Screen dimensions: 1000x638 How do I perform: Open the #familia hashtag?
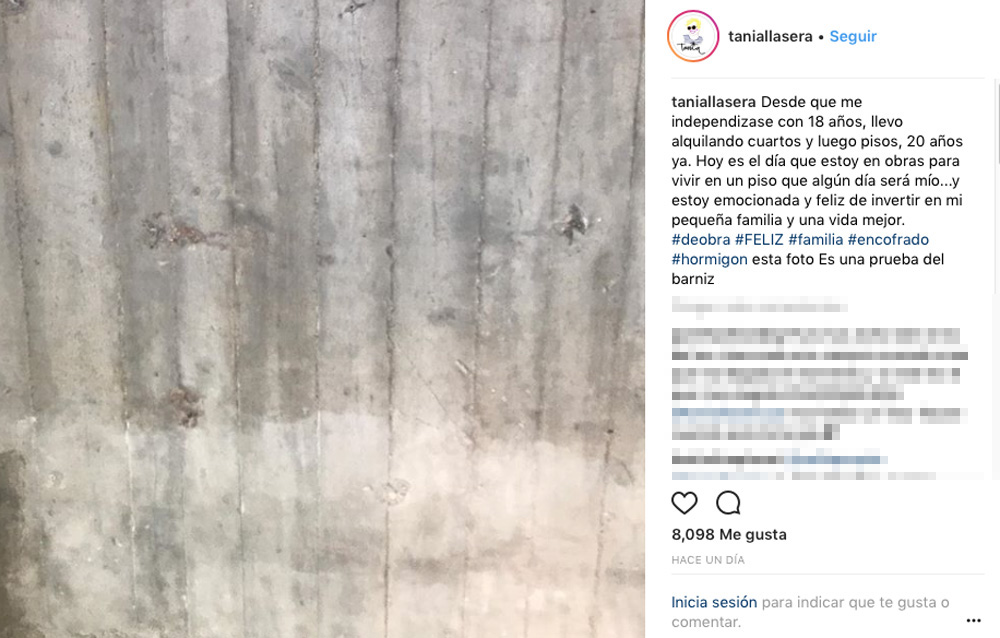(816, 240)
